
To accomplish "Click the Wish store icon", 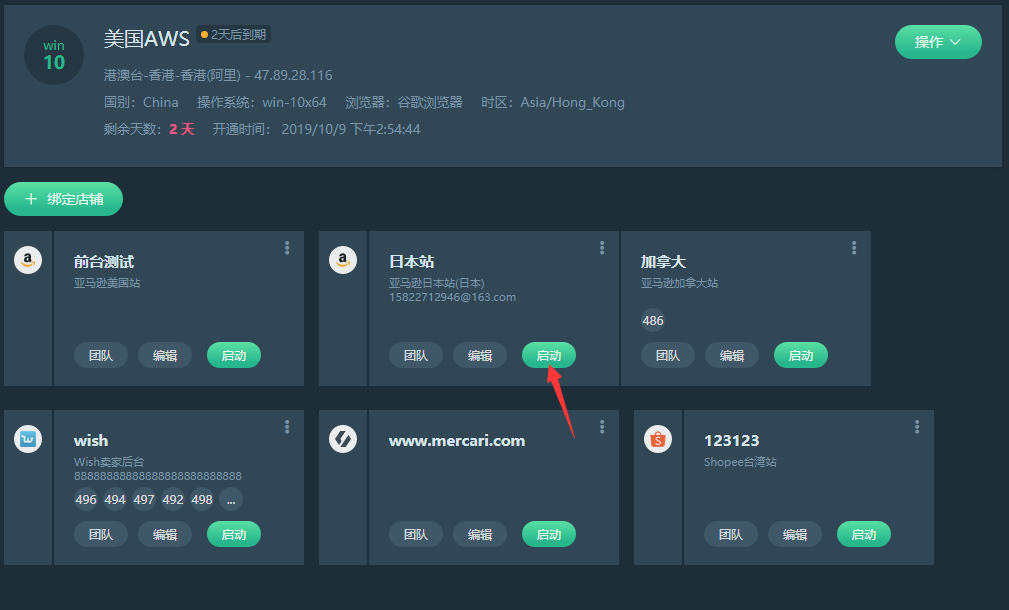I will point(28,439).
